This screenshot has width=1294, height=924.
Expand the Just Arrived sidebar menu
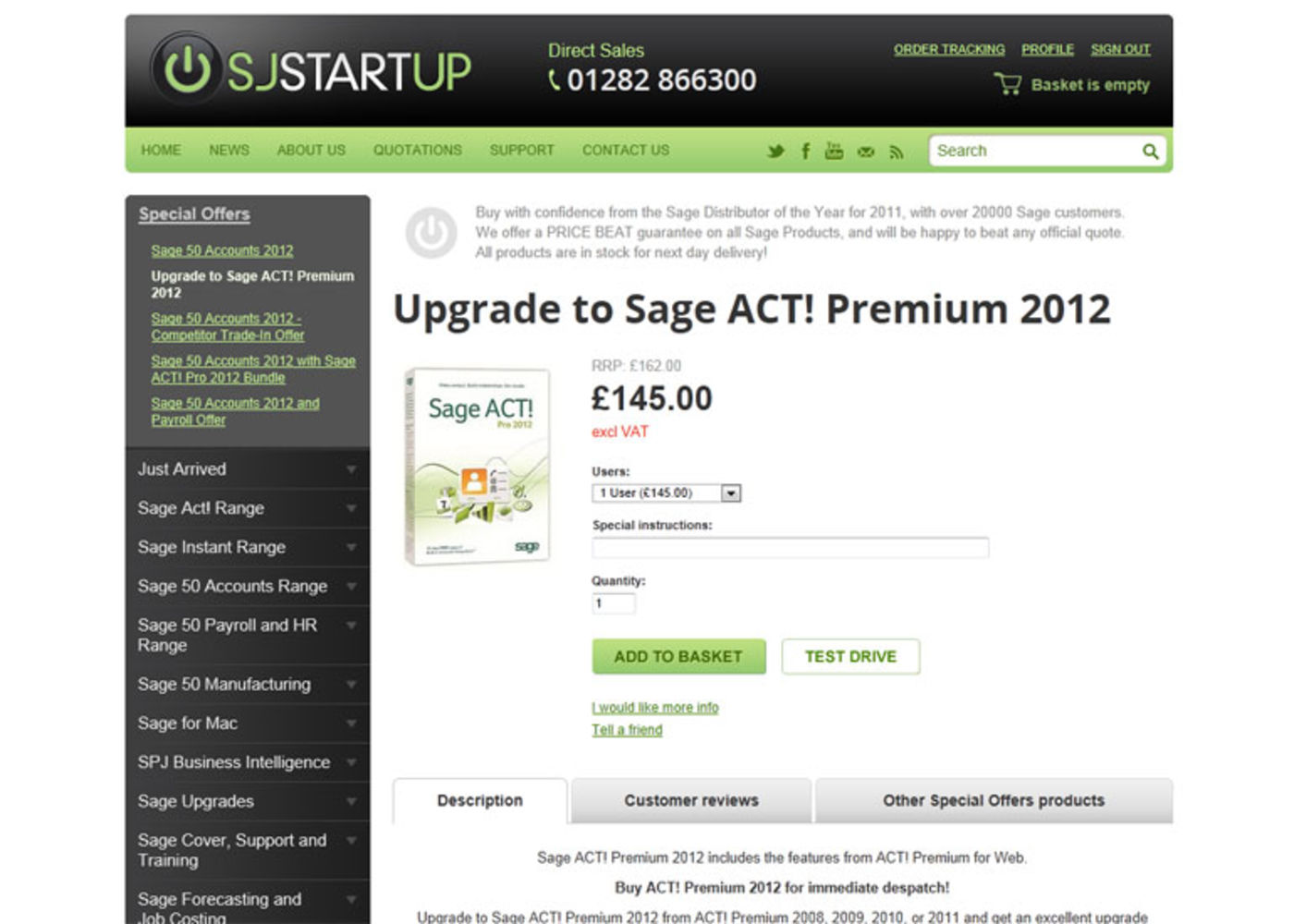tap(247, 469)
